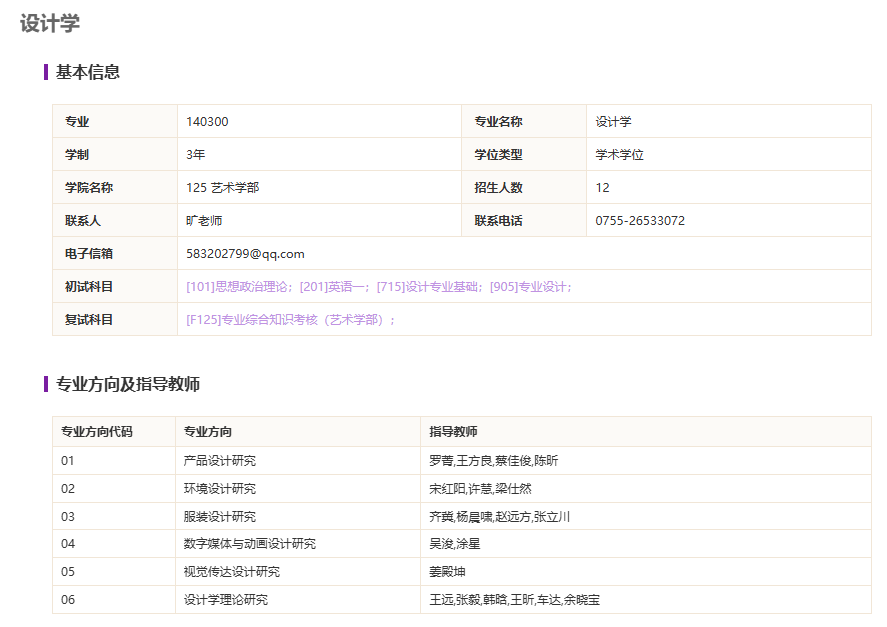Image resolution: width=887 pixels, height=627 pixels.
Task: Click the 125 艺术学部 college name cell
Action: click(222, 188)
